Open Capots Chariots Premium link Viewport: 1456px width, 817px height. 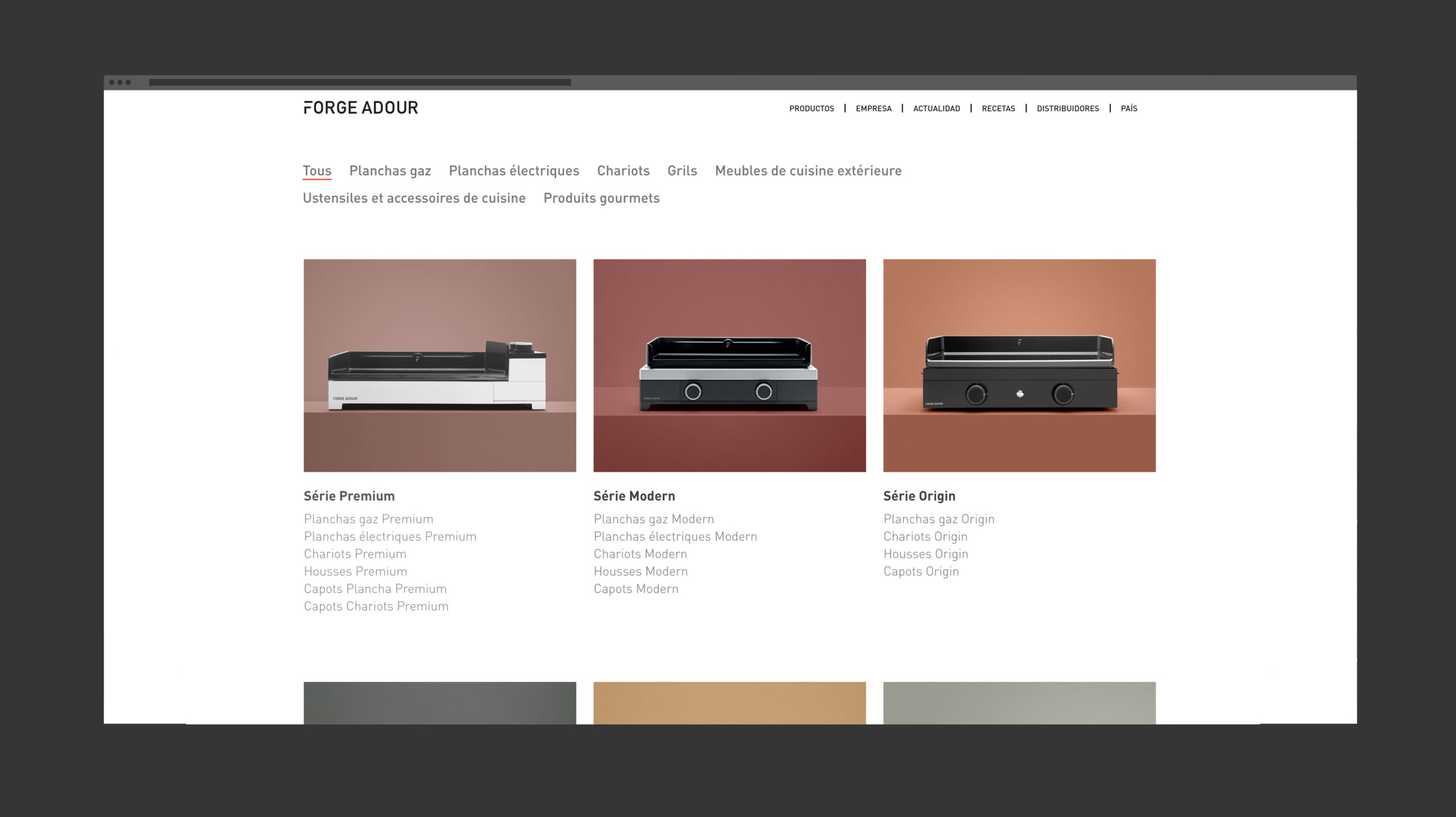point(376,606)
